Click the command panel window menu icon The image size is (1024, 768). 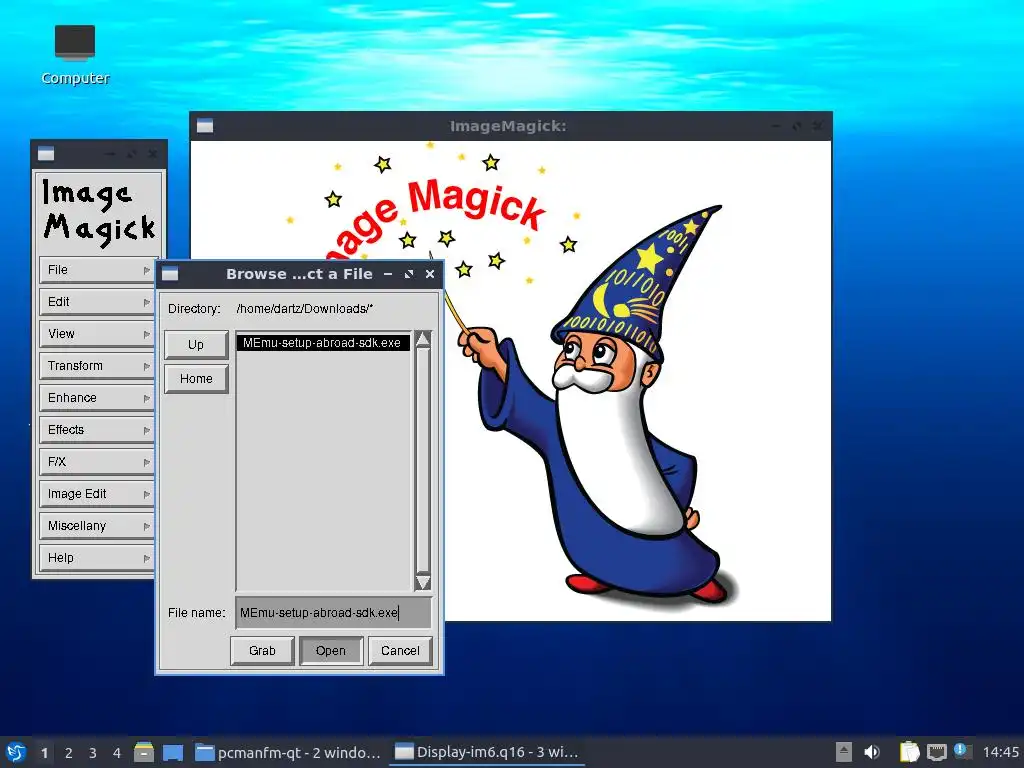pyautogui.click(x=46, y=154)
